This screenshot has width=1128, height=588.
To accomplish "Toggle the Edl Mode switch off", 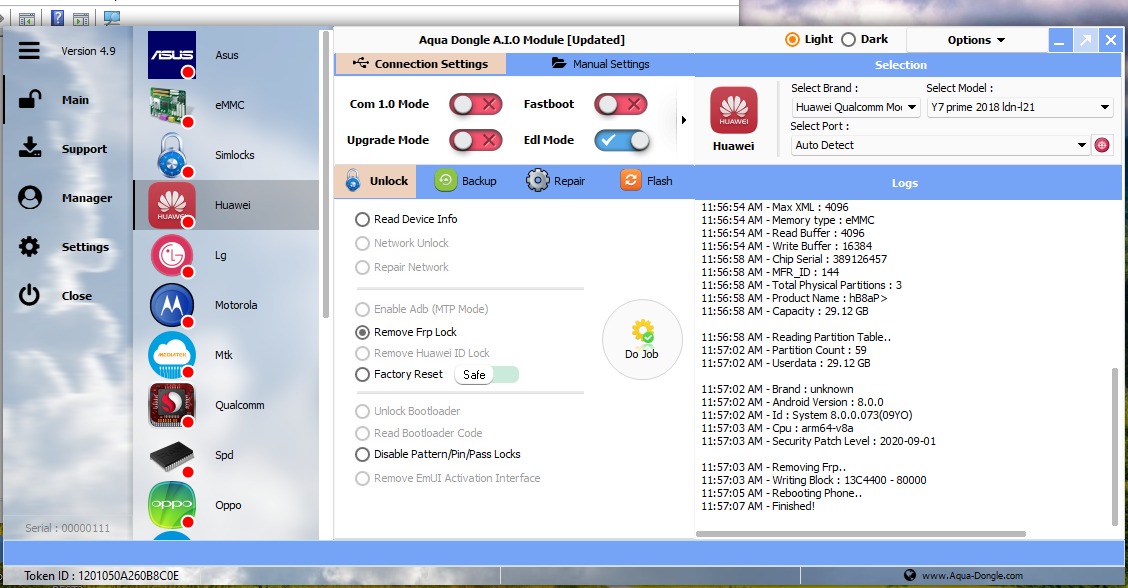I will (x=622, y=140).
